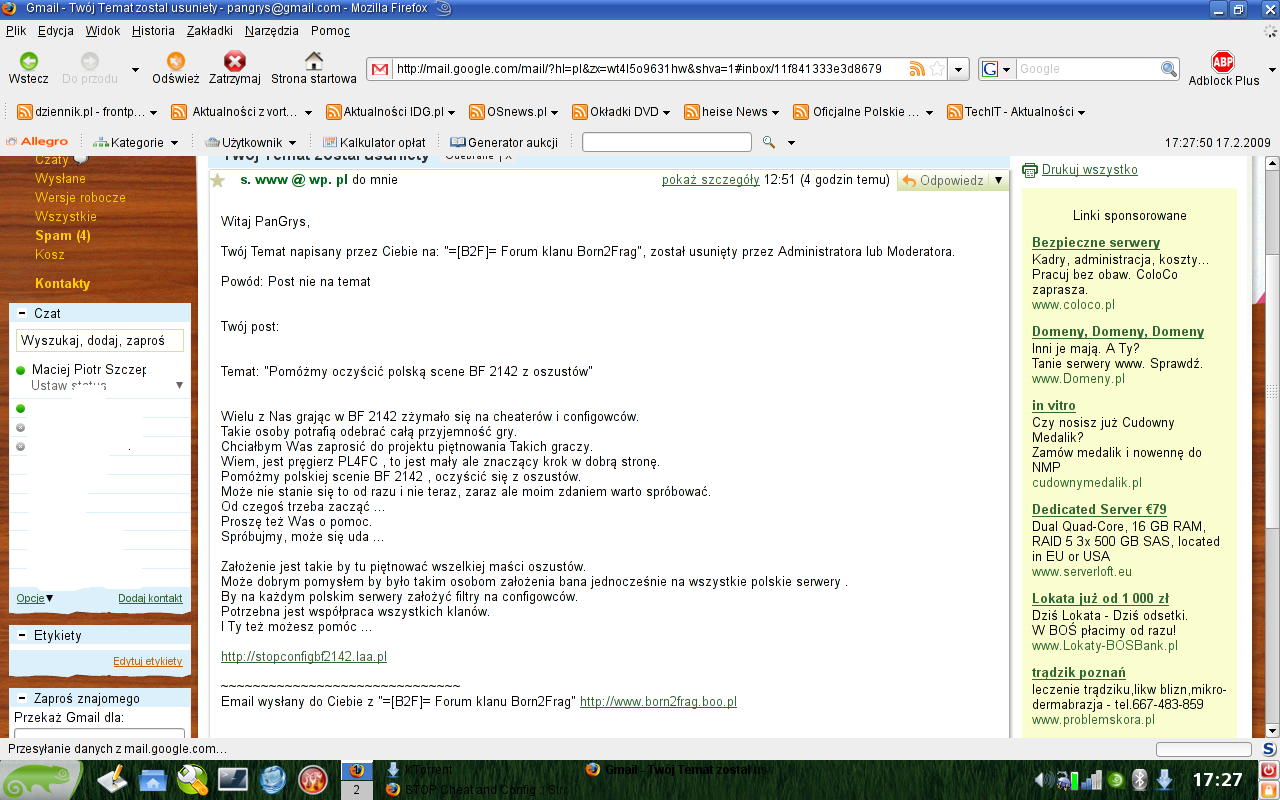The image size is (1280, 800).
Task: Click the taskbar globe browser icon
Action: 273,780
